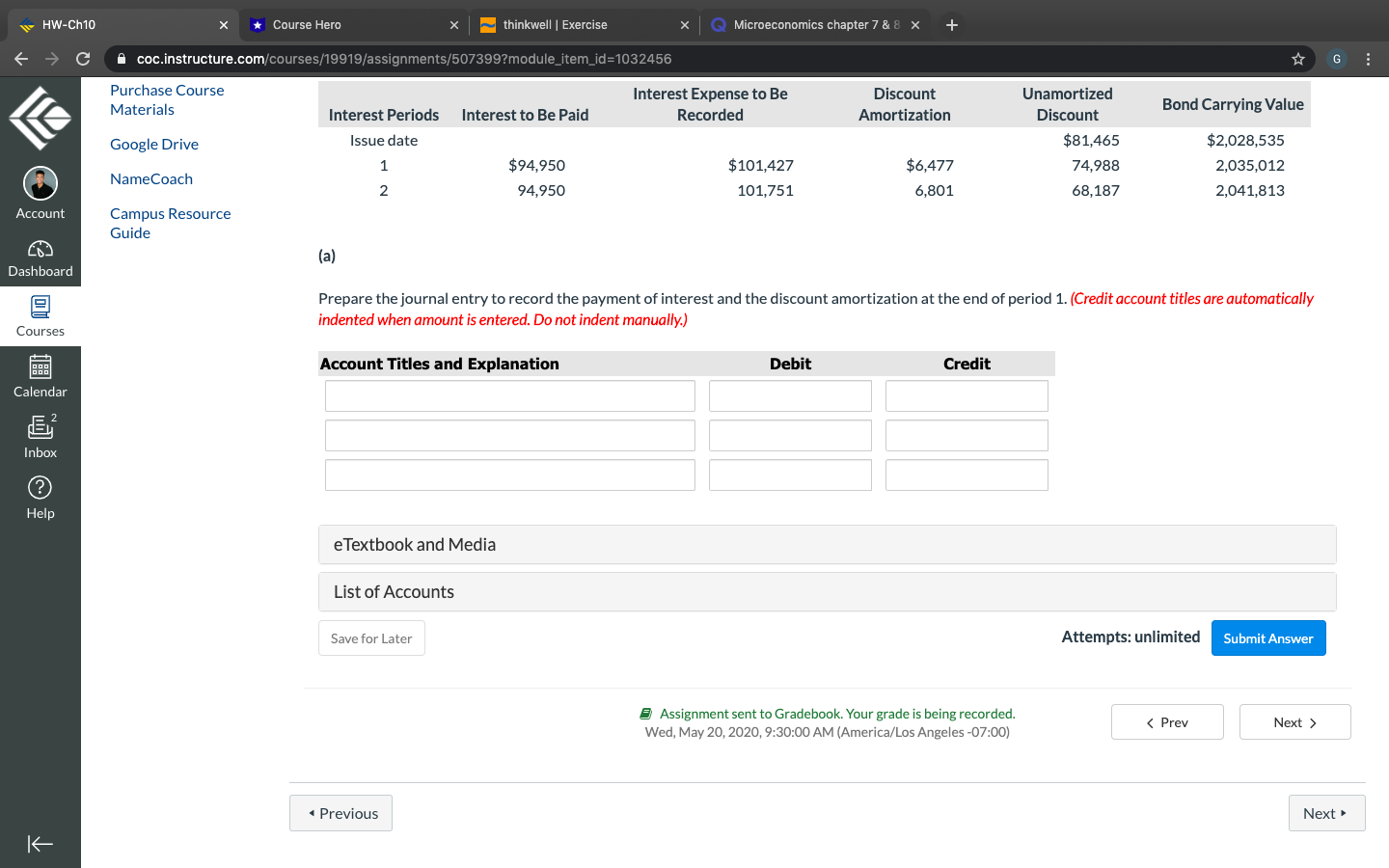Click third row Debit field
1389x868 pixels.
[790, 475]
